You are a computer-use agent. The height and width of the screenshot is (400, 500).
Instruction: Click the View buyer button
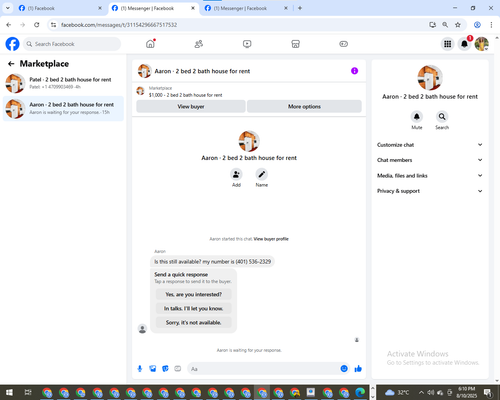click(191, 106)
